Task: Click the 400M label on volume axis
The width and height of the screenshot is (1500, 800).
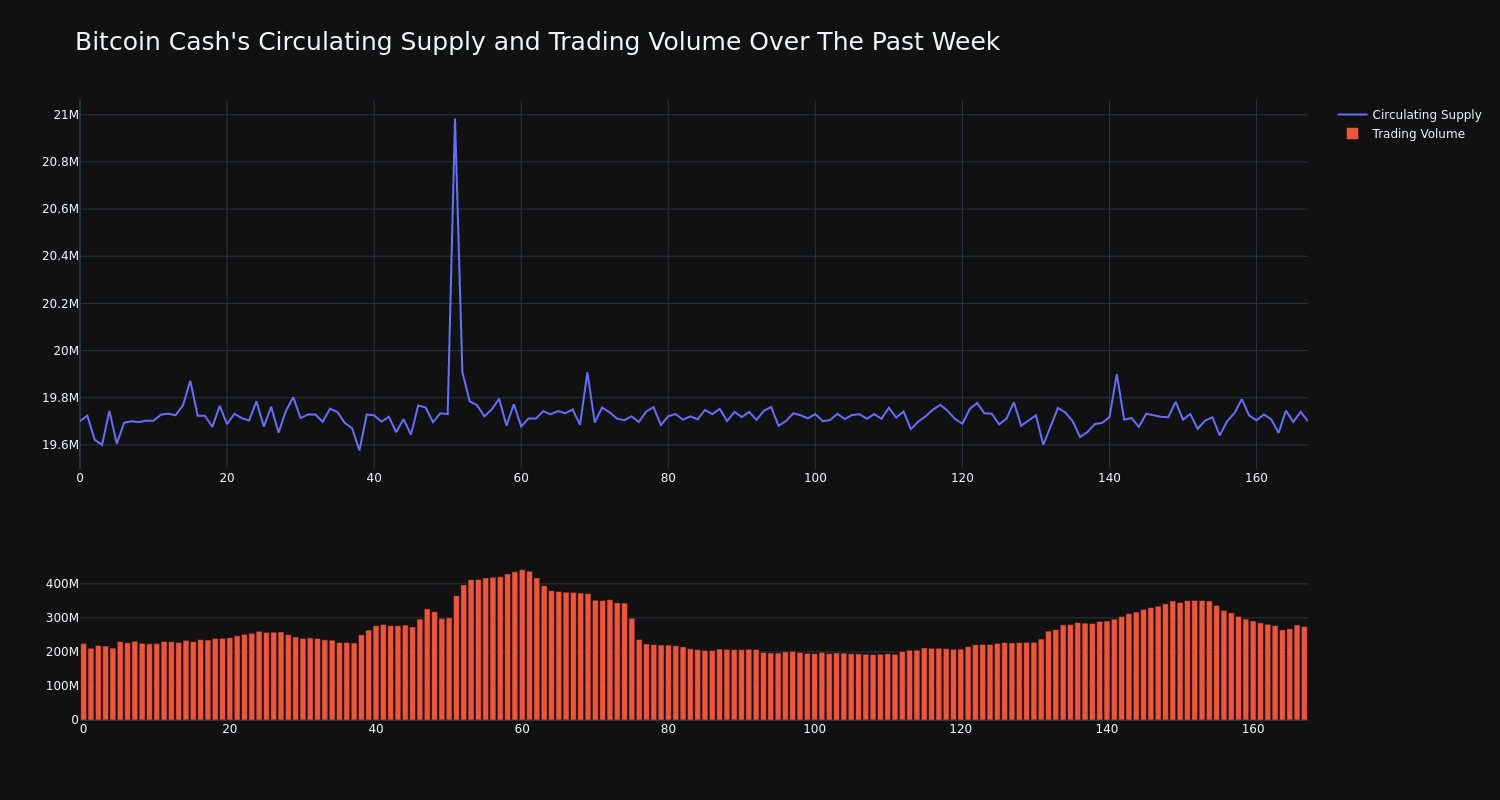Action: coord(61,584)
